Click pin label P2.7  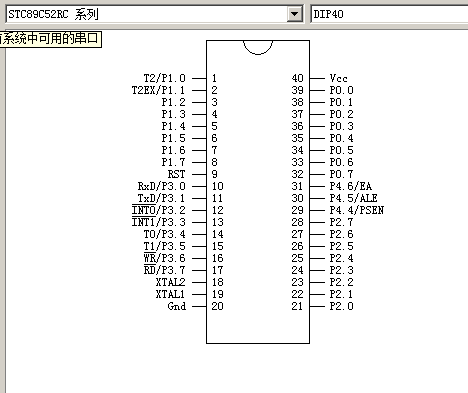tap(341, 222)
